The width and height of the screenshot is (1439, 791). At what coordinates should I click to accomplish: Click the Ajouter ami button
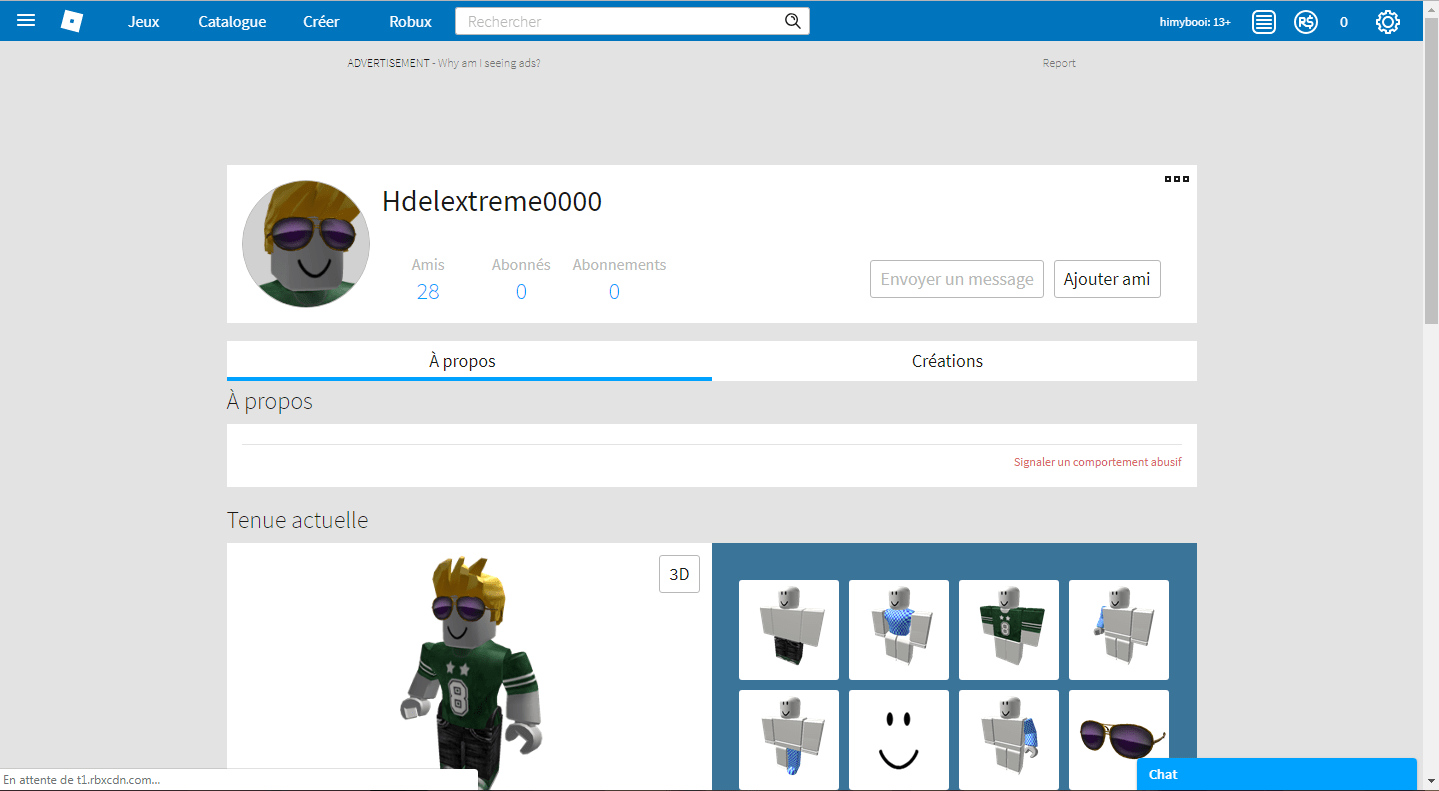click(x=1106, y=278)
